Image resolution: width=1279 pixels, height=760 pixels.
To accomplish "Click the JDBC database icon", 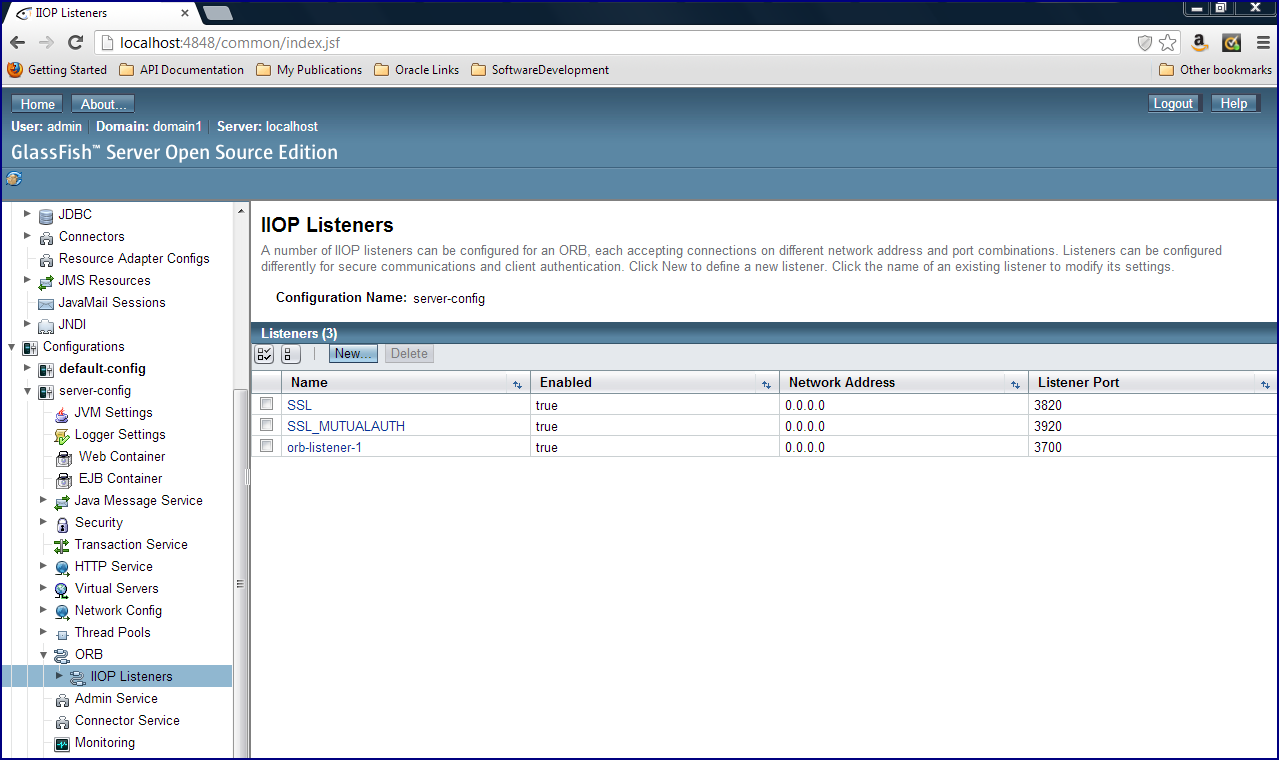I will (x=46, y=215).
